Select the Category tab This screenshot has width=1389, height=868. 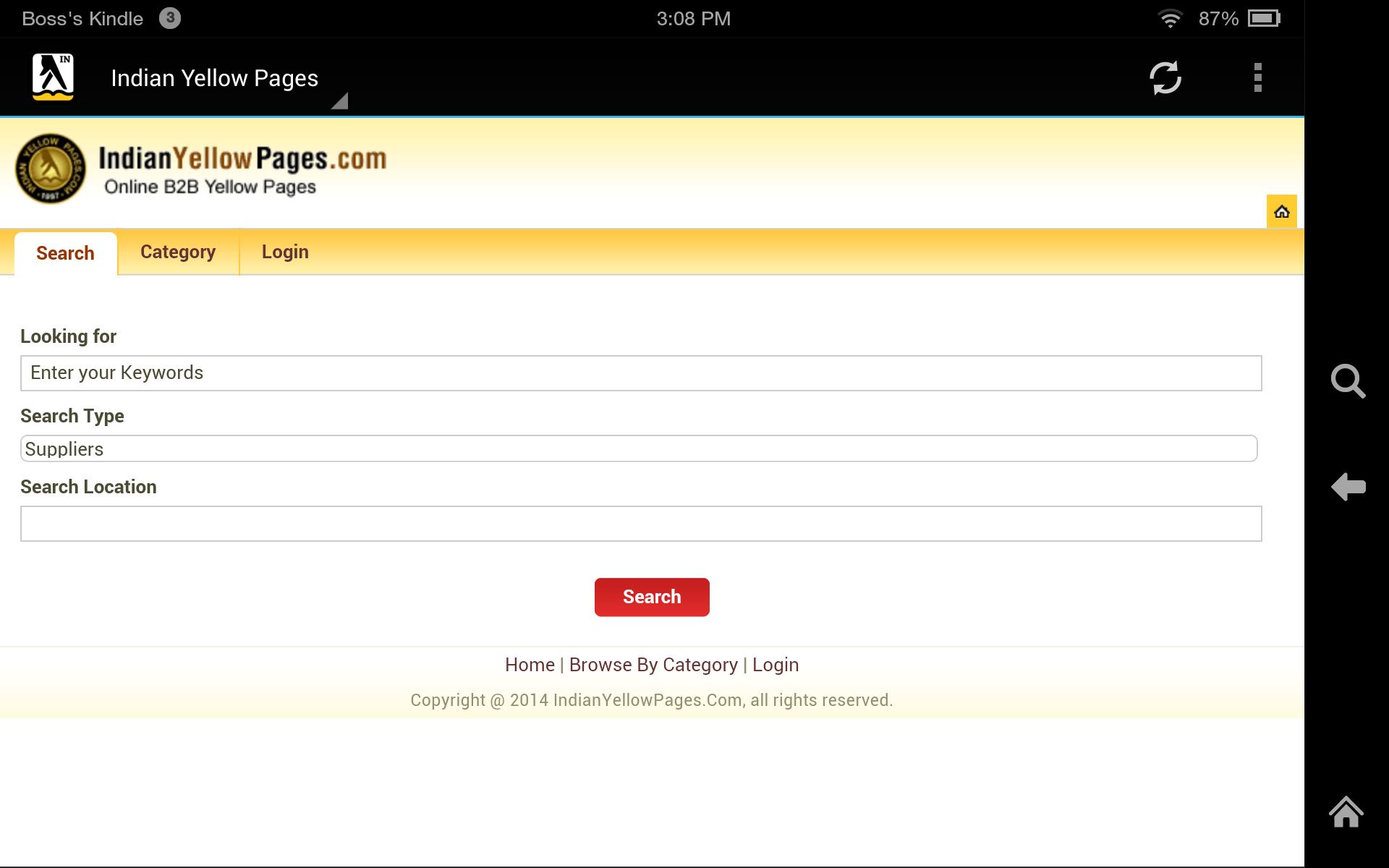coord(178,252)
